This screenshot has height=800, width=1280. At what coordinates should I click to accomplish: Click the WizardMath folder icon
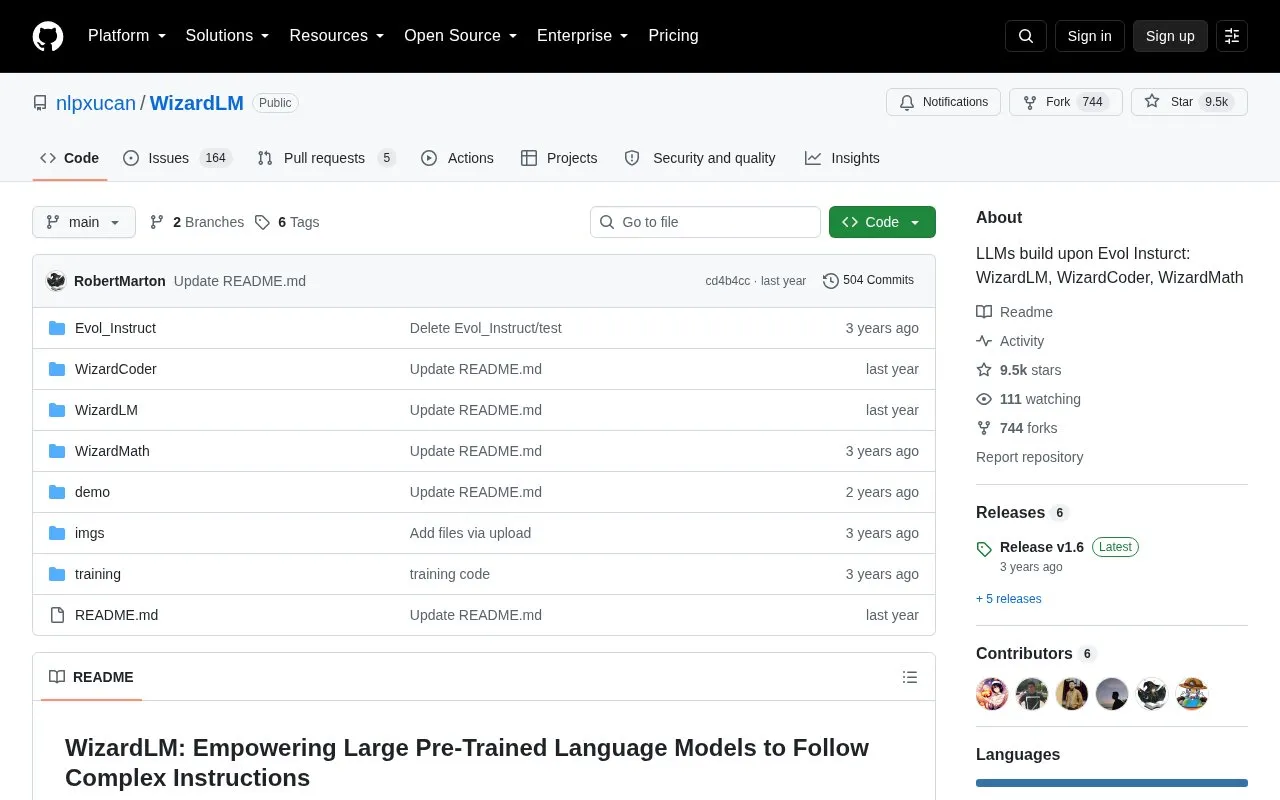click(x=57, y=451)
